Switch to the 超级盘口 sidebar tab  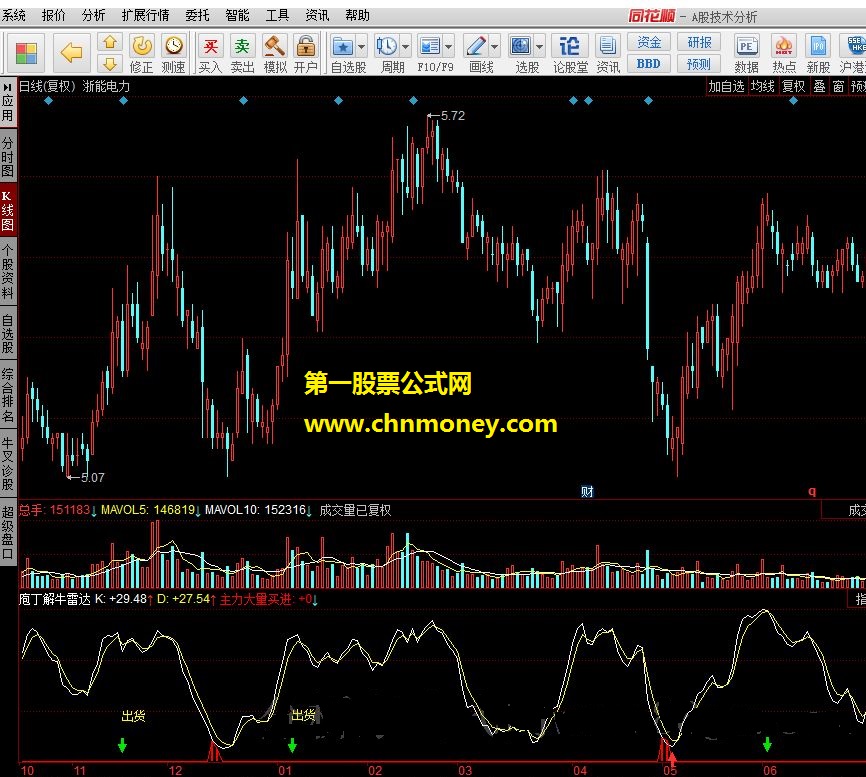pos(8,531)
